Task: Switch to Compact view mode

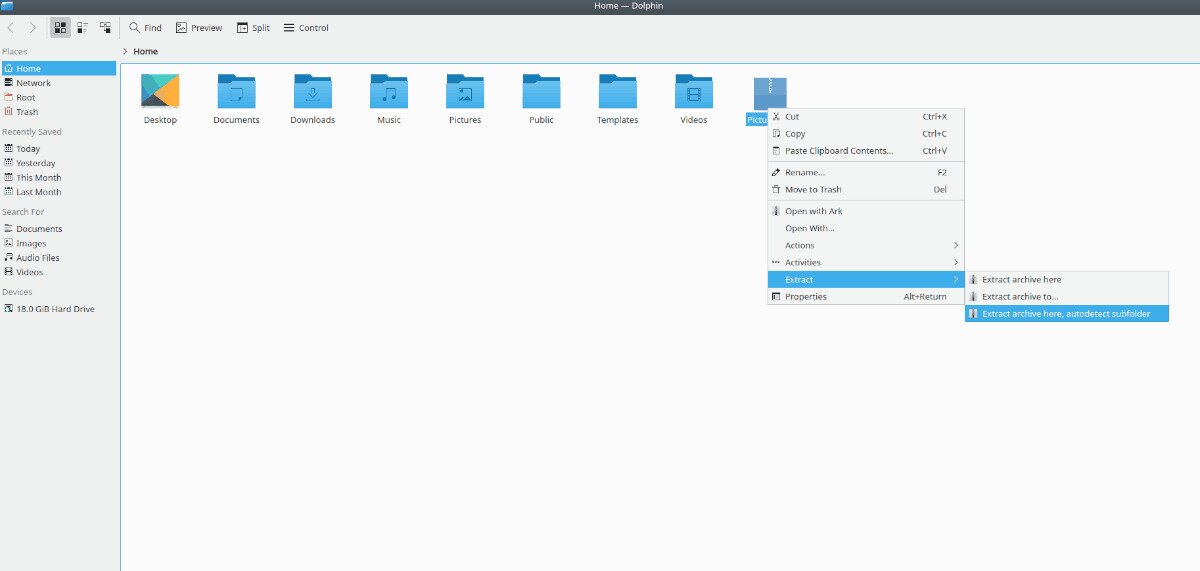Action: coord(83,28)
